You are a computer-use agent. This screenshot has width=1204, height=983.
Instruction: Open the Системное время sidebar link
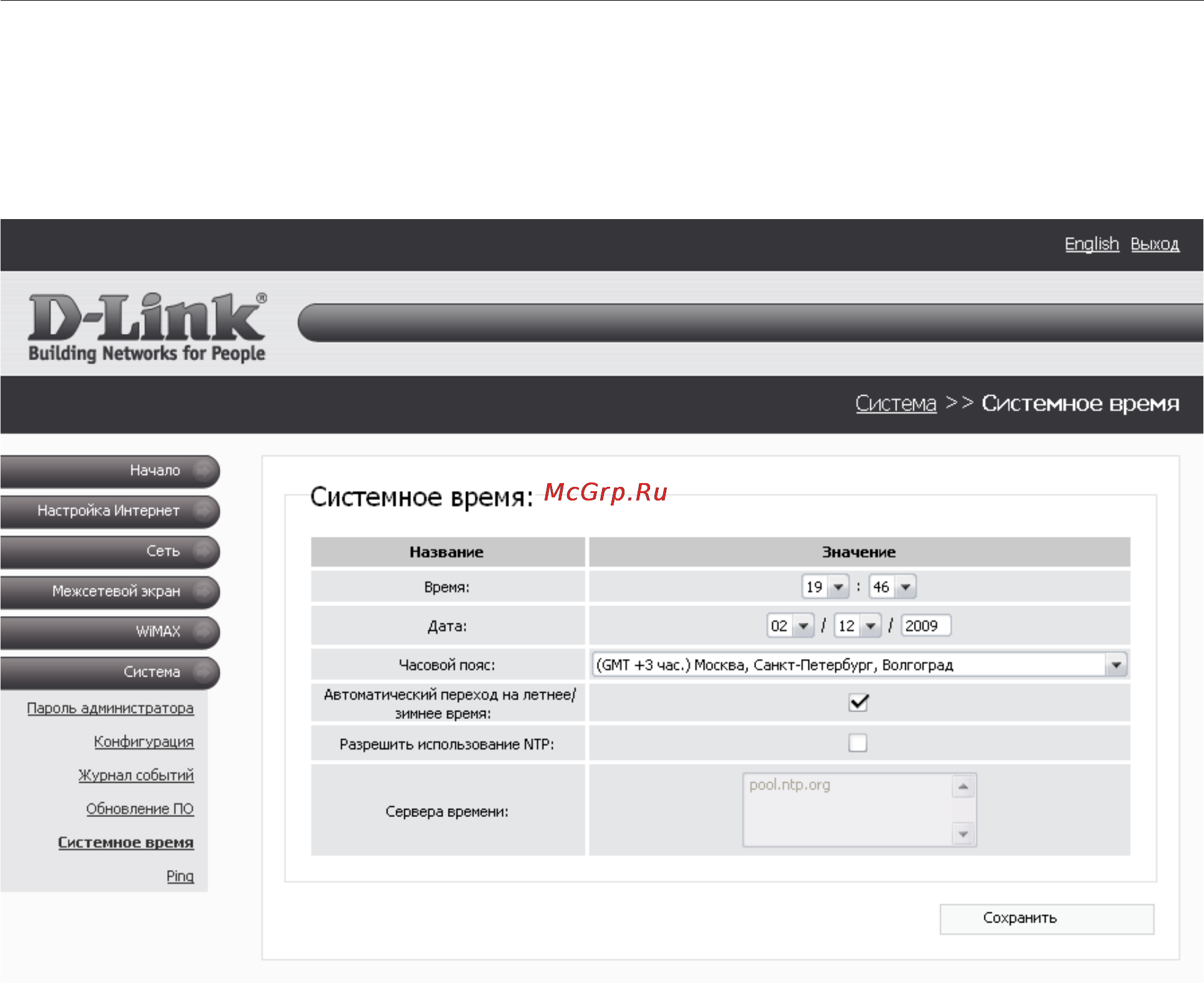126,843
